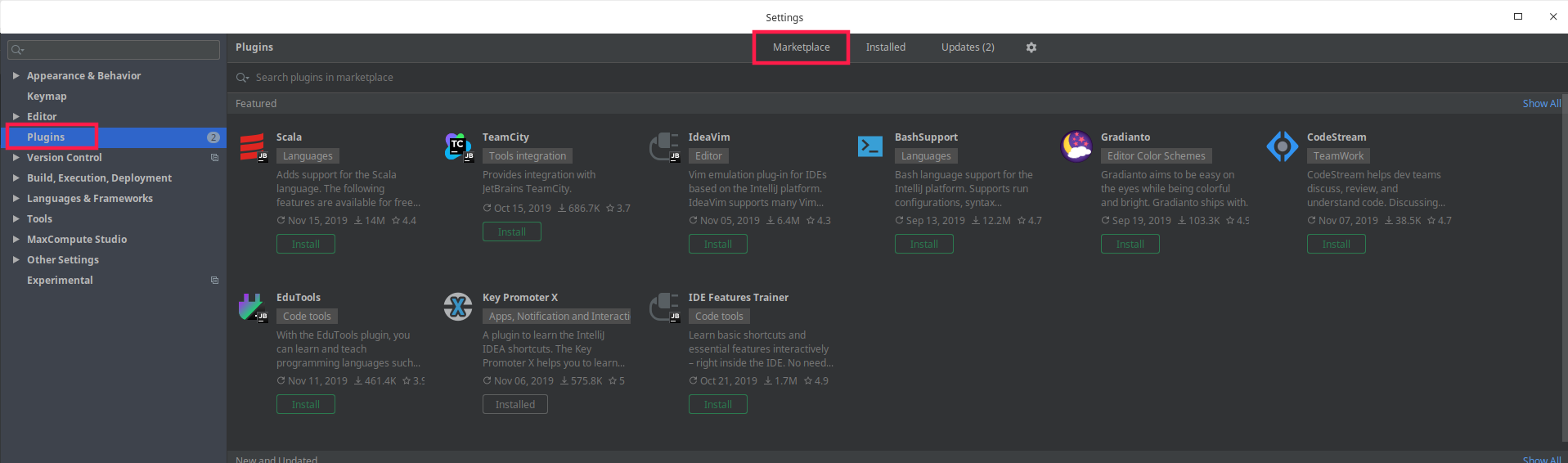Click the search icon in settings search box
Image resolution: width=1568 pixels, height=463 pixels.
(17, 50)
